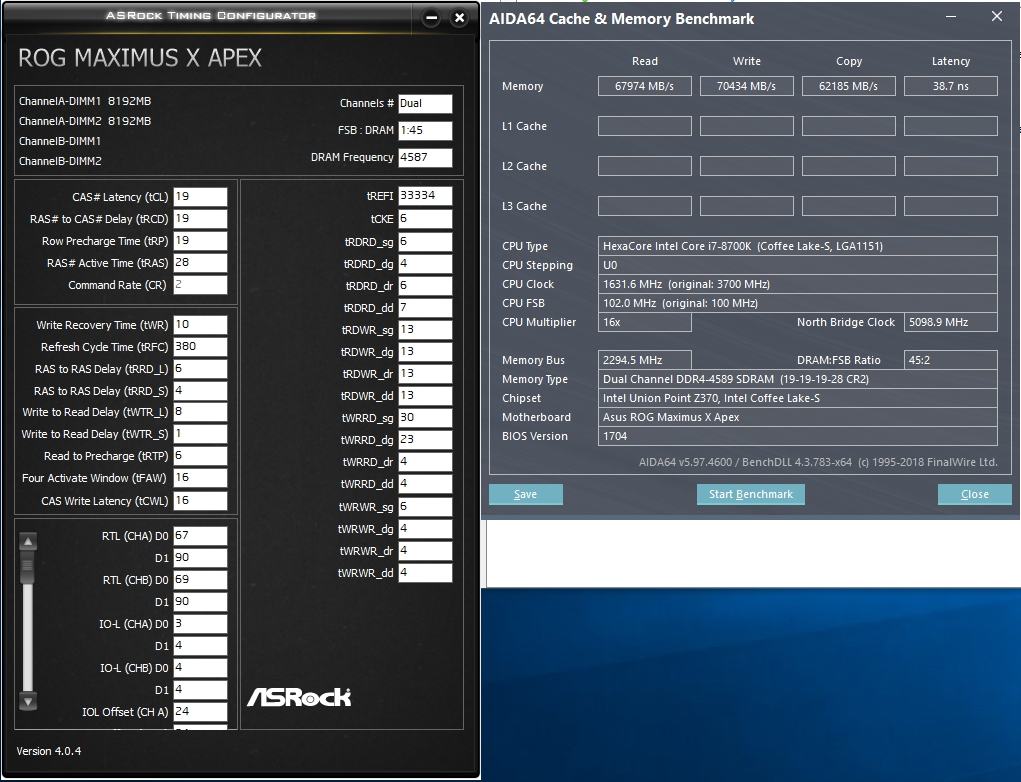Click the scroll down arrow in RTL list
Image resolution: width=1021 pixels, height=782 pixels.
28,701
